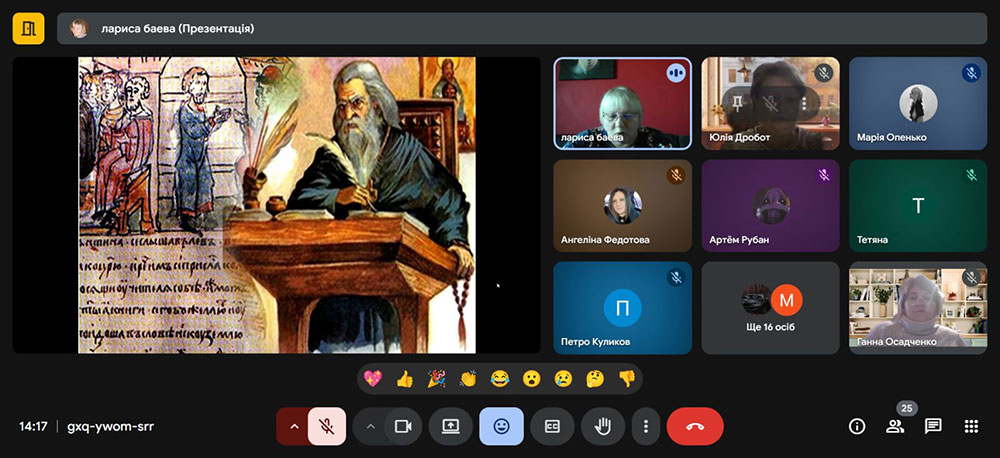1000x458 pixels.
Task: Unmute your microphone
Action: tap(327, 426)
